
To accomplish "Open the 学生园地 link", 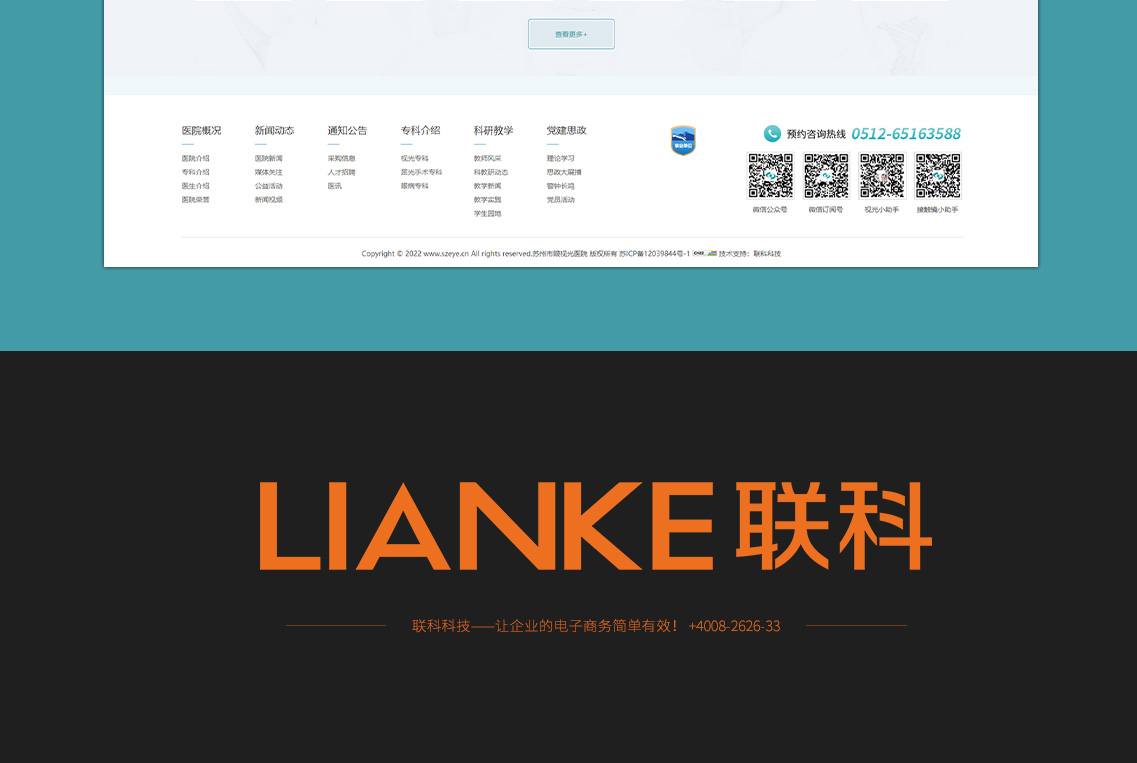I will pos(487,213).
